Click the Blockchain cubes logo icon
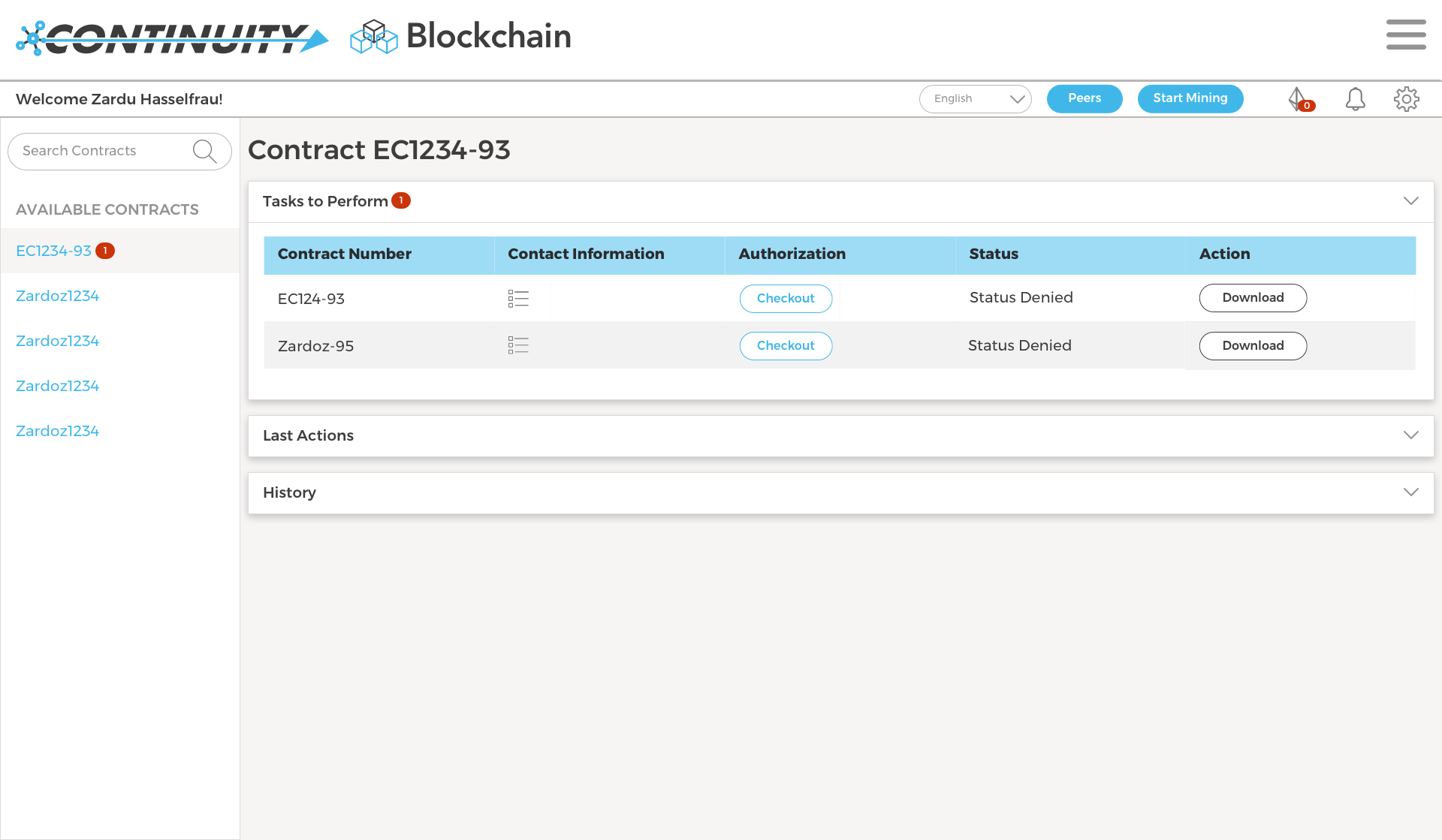 click(x=373, y=36)
